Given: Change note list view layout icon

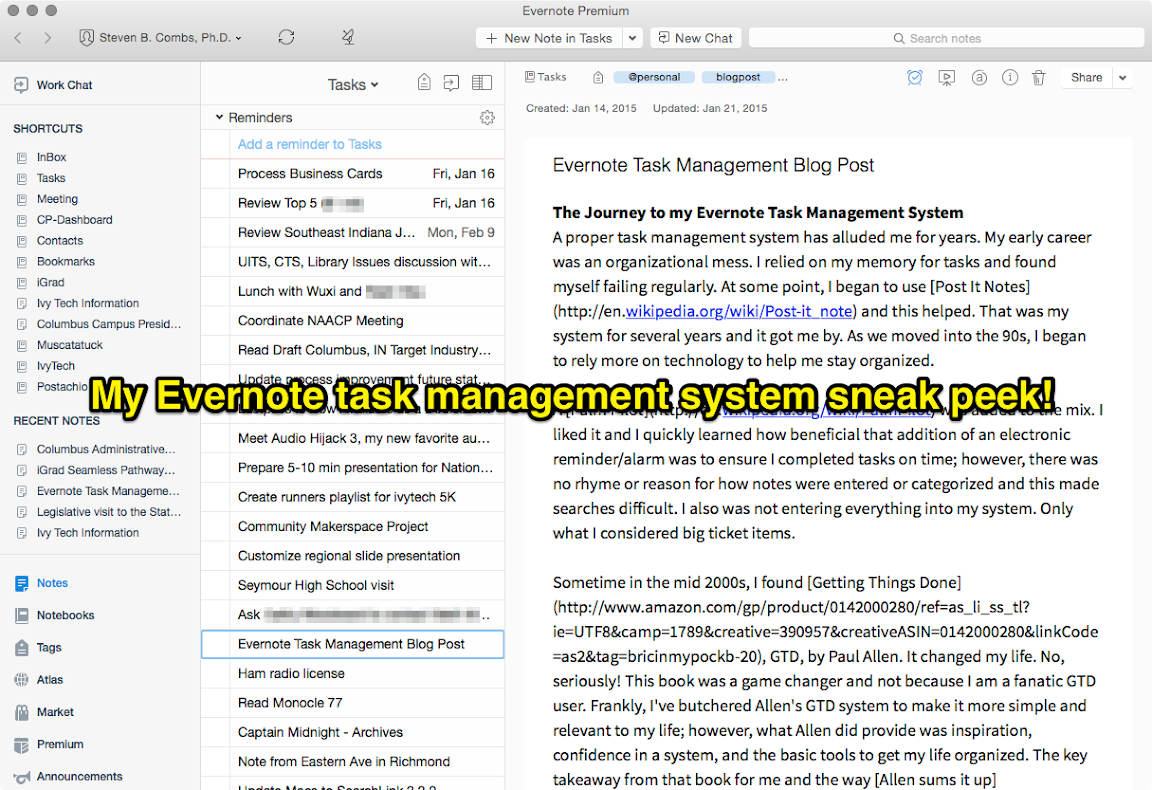Looking at the screenshot, I should (482, 83).
